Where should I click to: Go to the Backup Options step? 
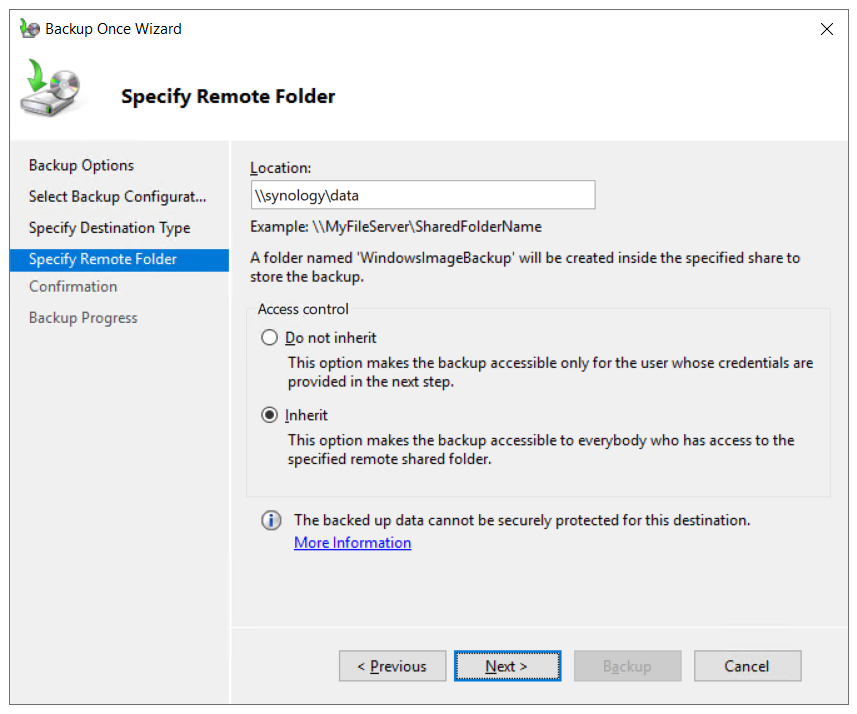[81, 166]
